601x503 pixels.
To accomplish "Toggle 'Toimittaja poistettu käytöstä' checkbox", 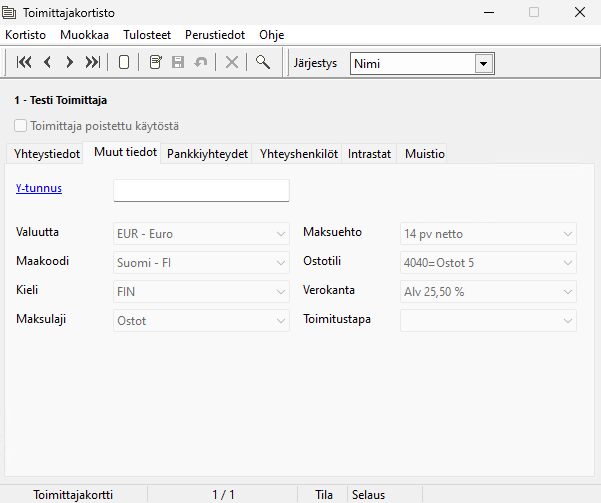I will pyautogui.click(x=20, y=126).
